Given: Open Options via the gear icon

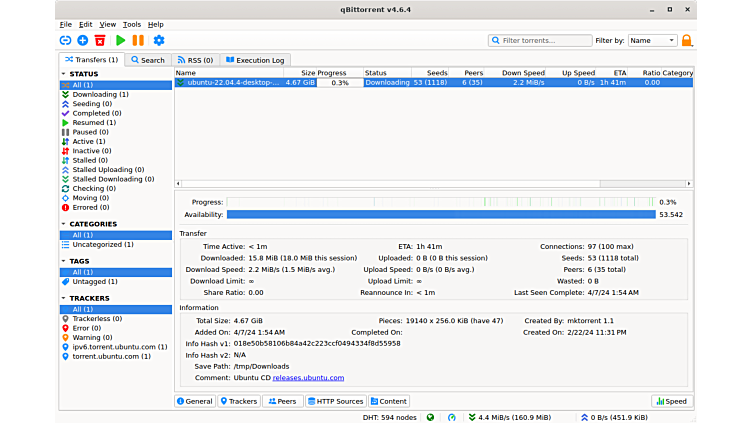Looking at the screenshot, I should pos(158,40).
